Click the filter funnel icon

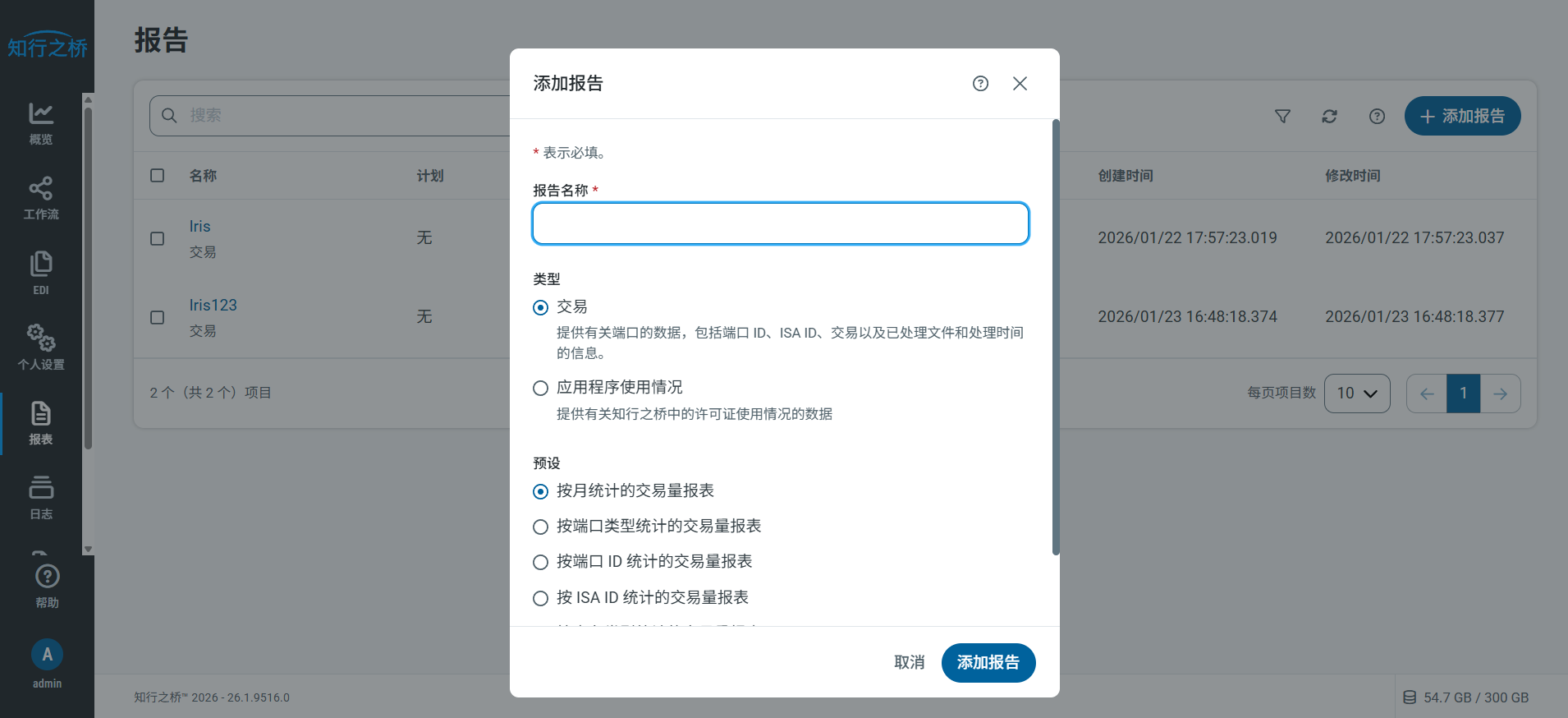1282,117
